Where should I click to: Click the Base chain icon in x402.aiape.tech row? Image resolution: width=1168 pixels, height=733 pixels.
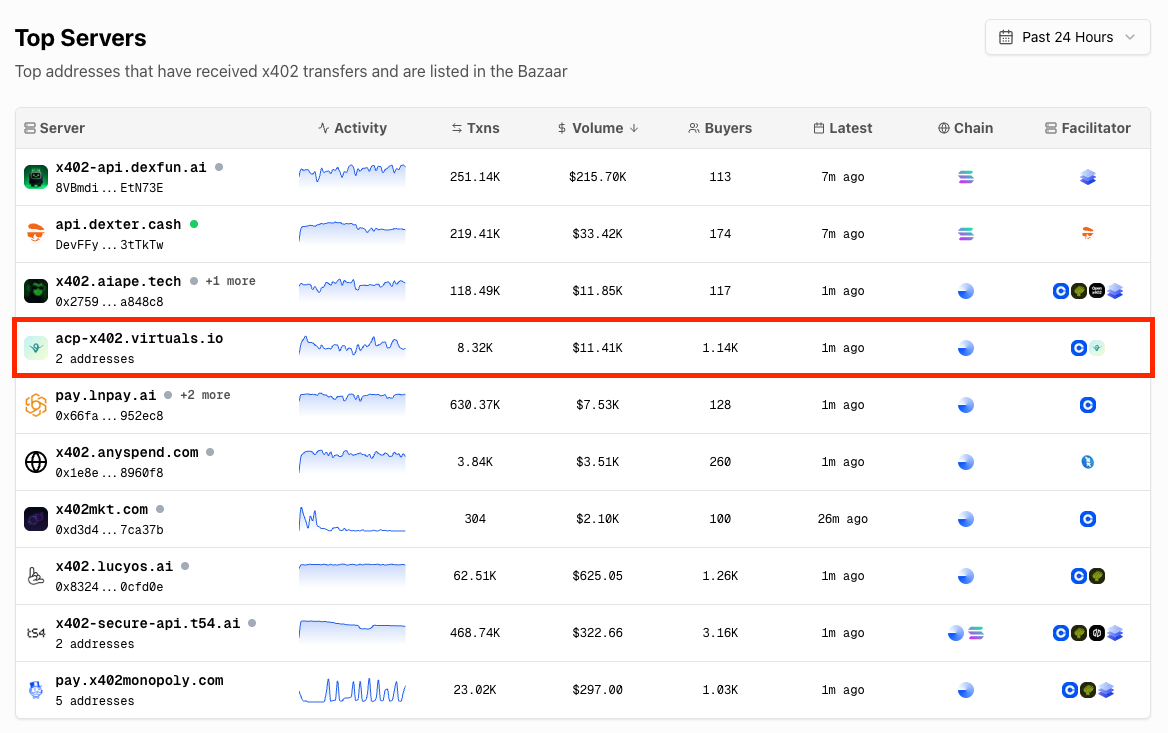(965, 291)
